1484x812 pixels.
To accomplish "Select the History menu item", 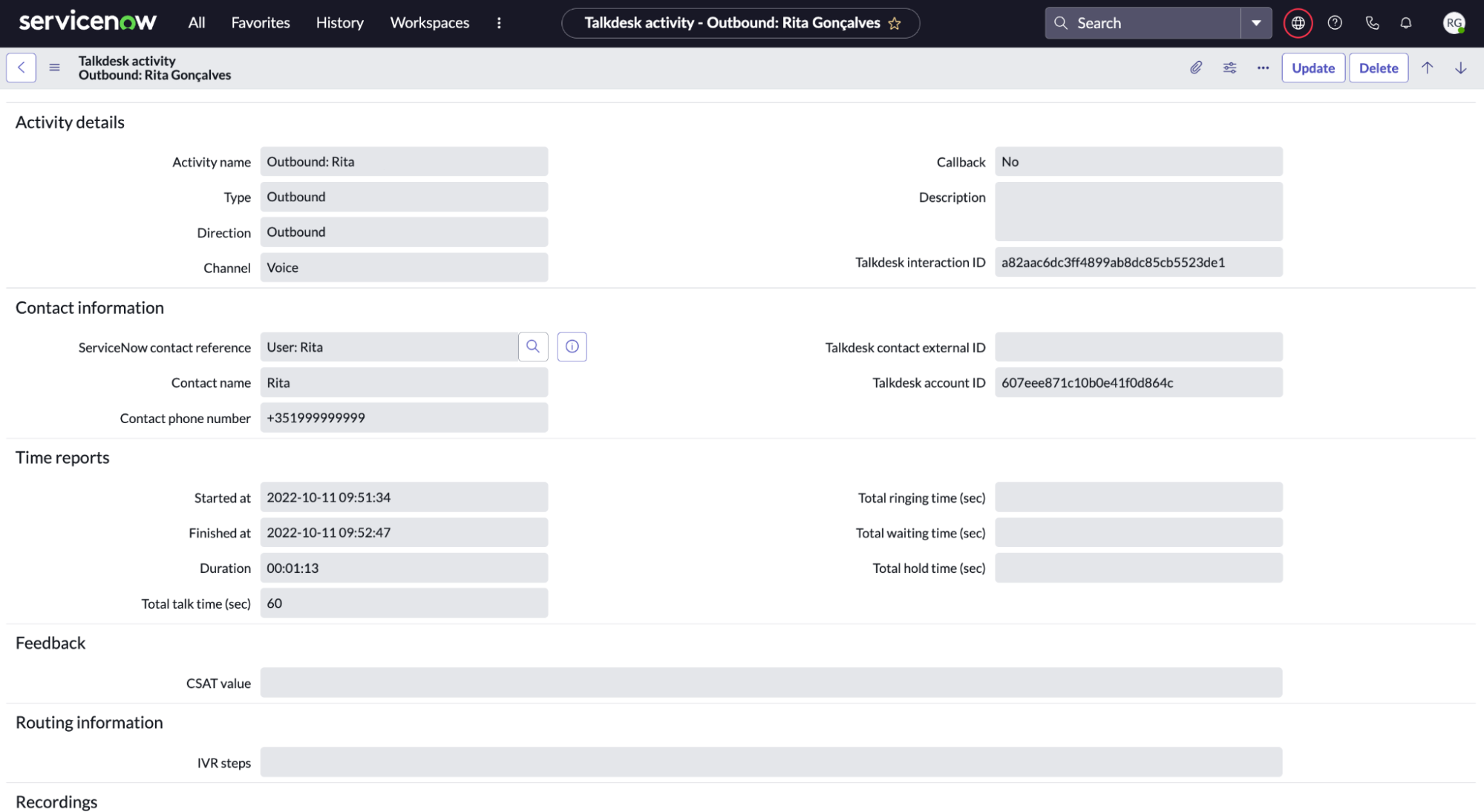I will tap(339, 23).
